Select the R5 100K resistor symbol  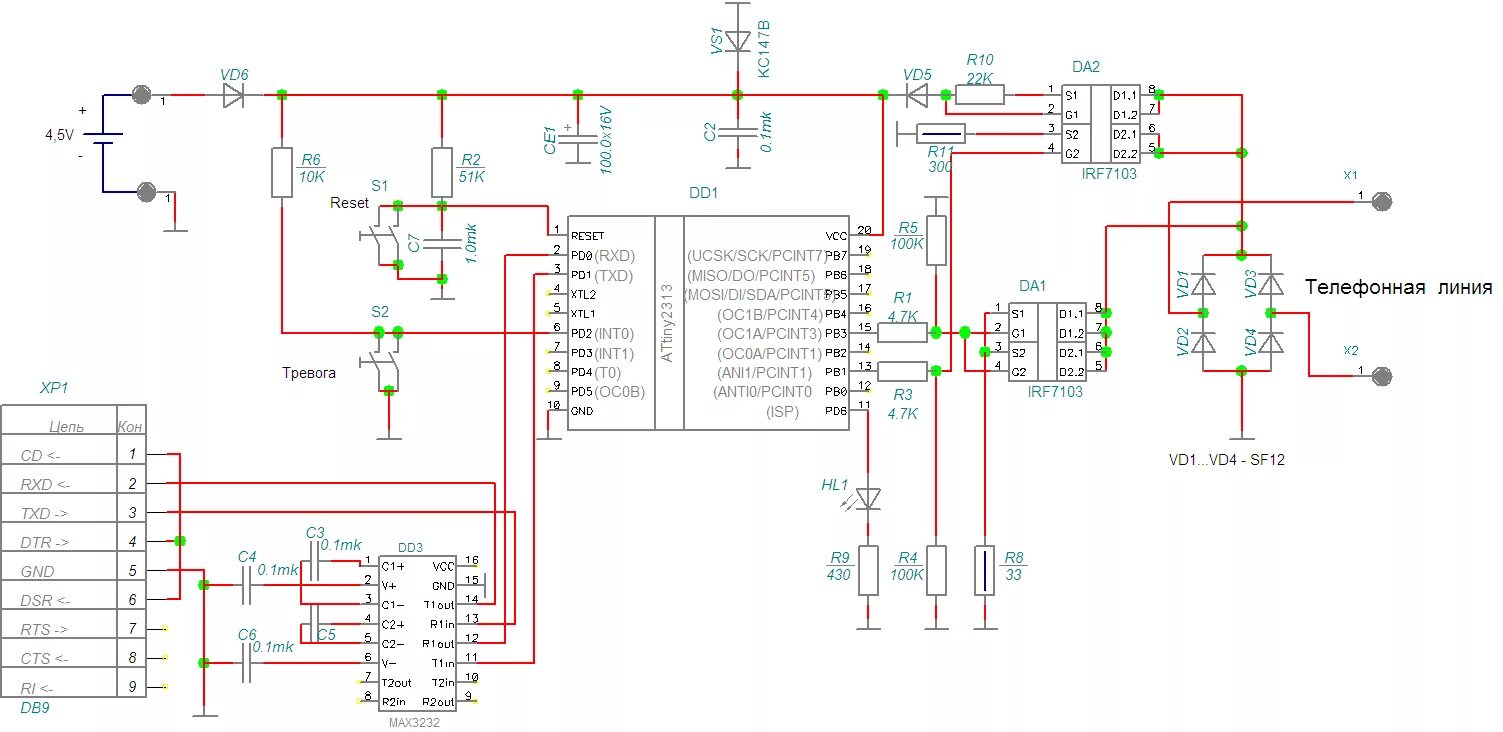click(936, 240)
